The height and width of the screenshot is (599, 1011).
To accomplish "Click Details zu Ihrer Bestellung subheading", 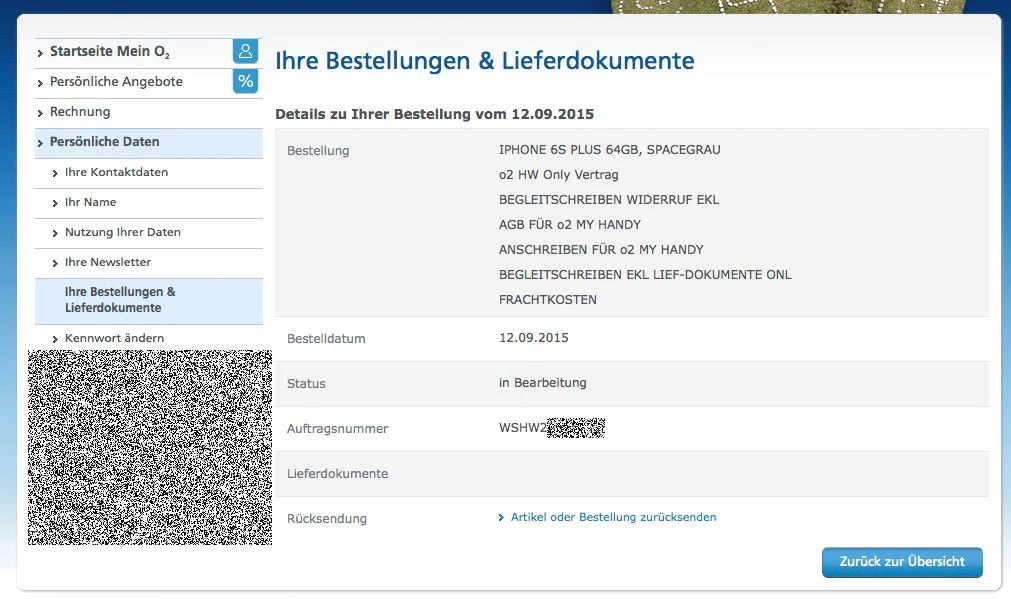I will point(435,114).
